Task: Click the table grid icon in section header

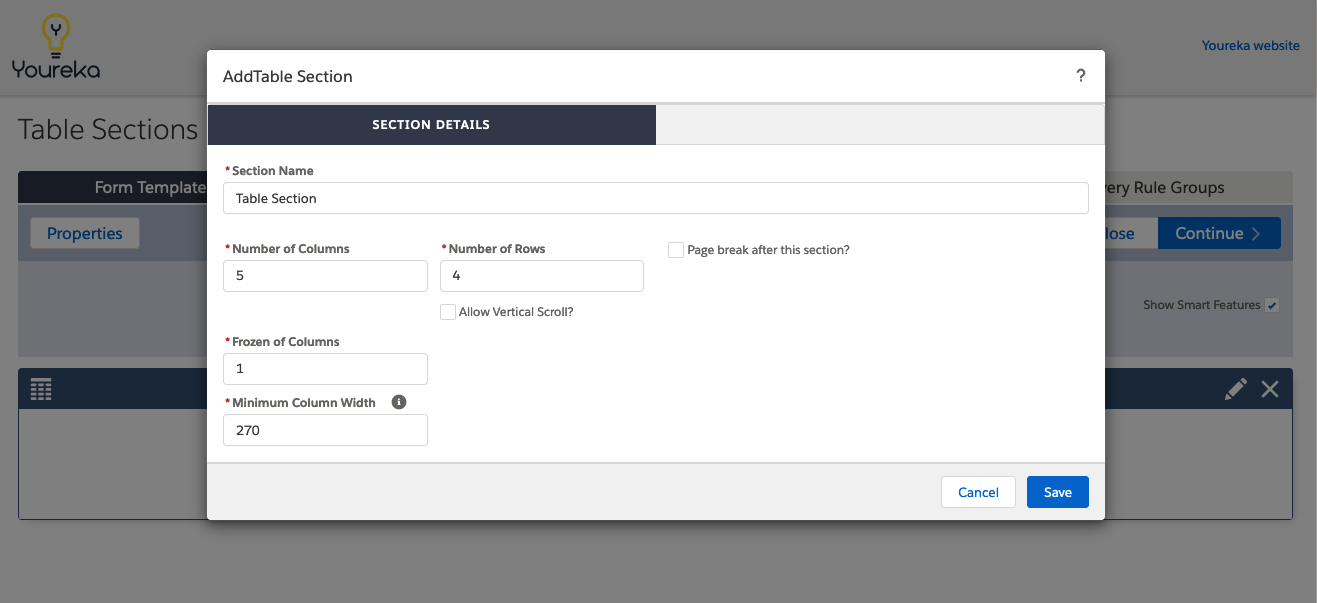Action: coord(41,389)
